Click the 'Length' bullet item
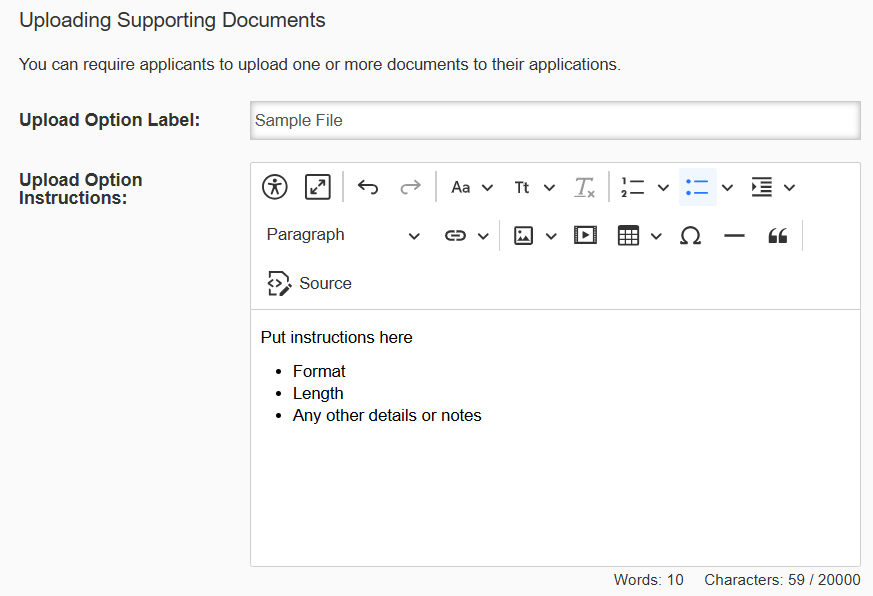Viewport: 873px width, 596px height. tap(318, 393)
